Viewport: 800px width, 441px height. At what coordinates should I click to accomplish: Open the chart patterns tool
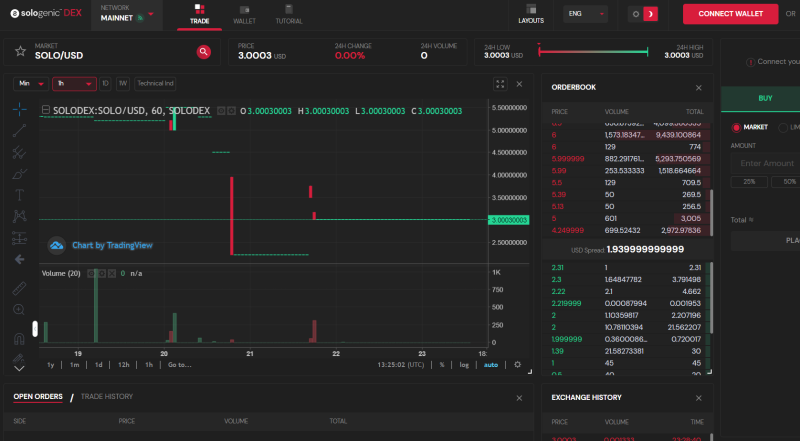coord(19,216)
